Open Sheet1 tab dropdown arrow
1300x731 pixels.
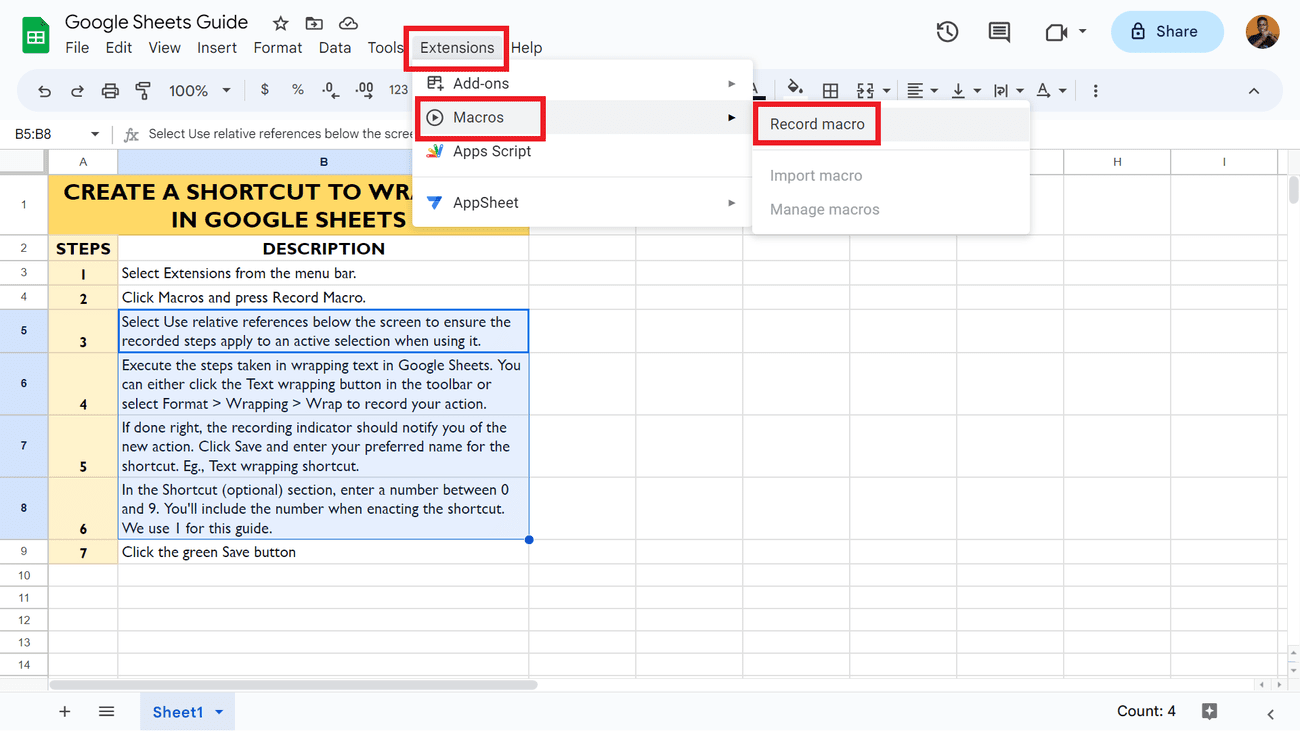219,712
